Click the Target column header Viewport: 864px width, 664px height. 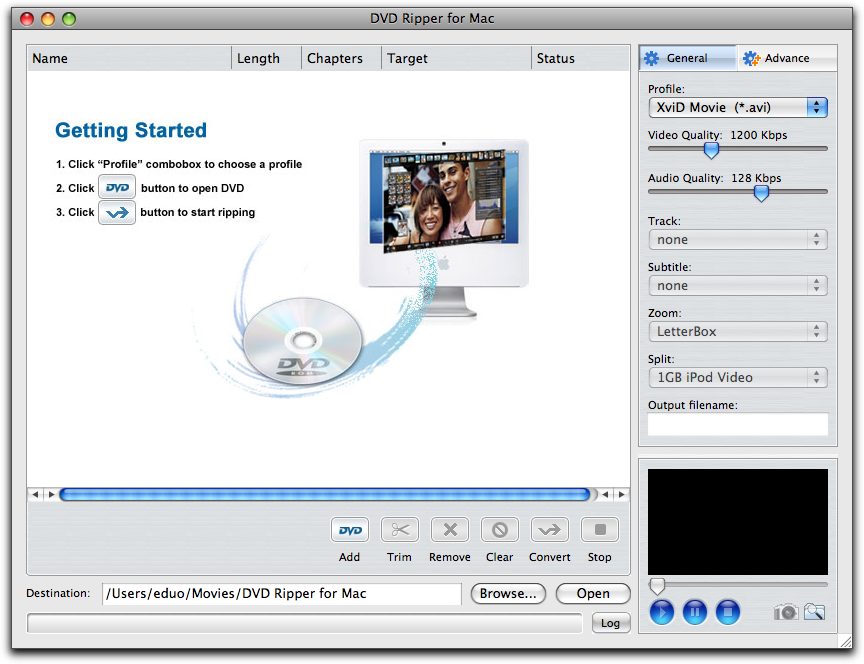(456, 58)
